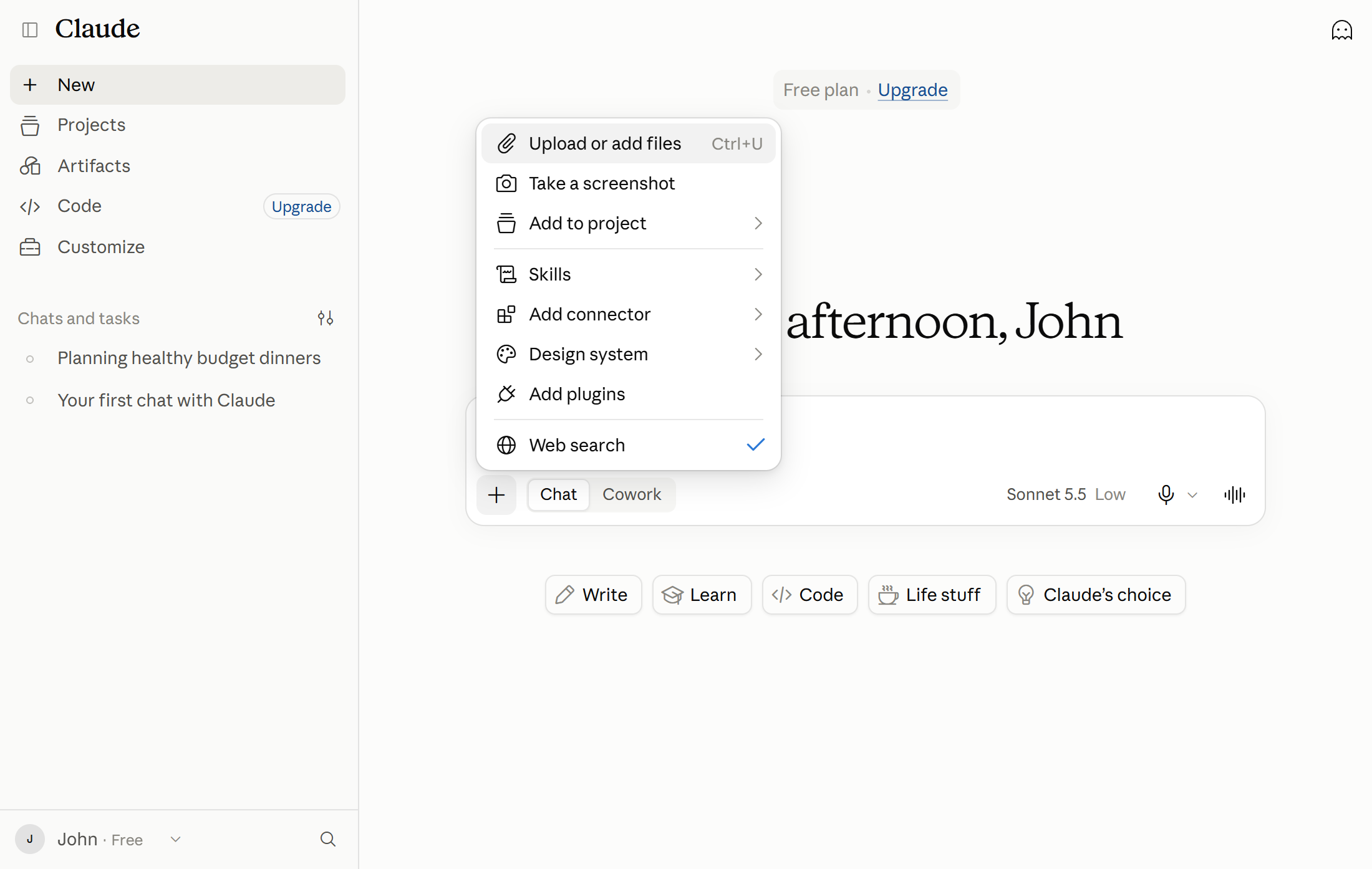Expand the Design system submenu chevron

point(758,354)
